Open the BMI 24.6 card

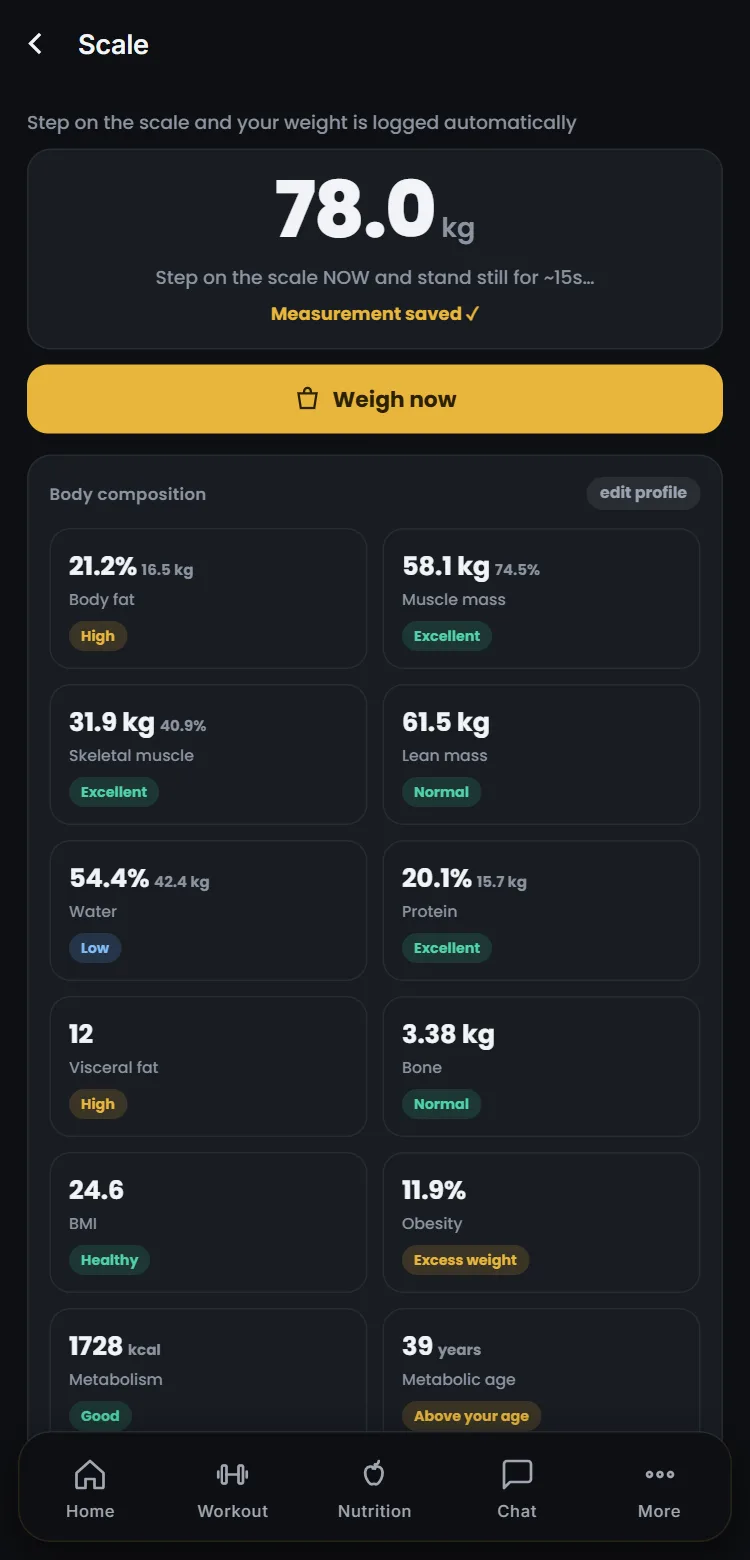pyautogui.click(x=208, y=1222)
